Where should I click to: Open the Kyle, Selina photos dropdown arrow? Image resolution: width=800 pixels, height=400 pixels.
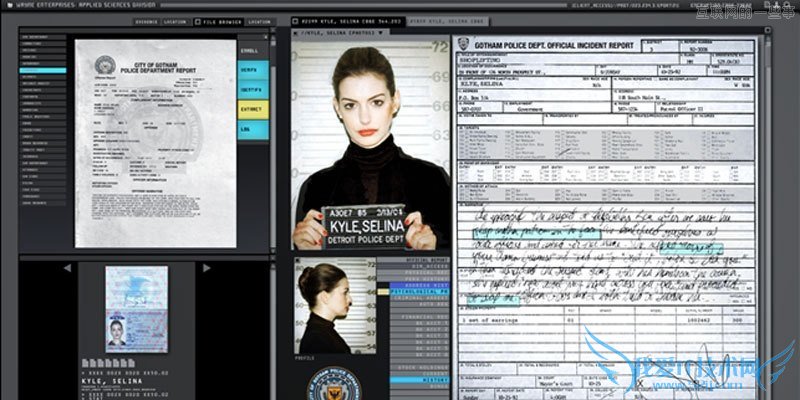pos(380,32)
